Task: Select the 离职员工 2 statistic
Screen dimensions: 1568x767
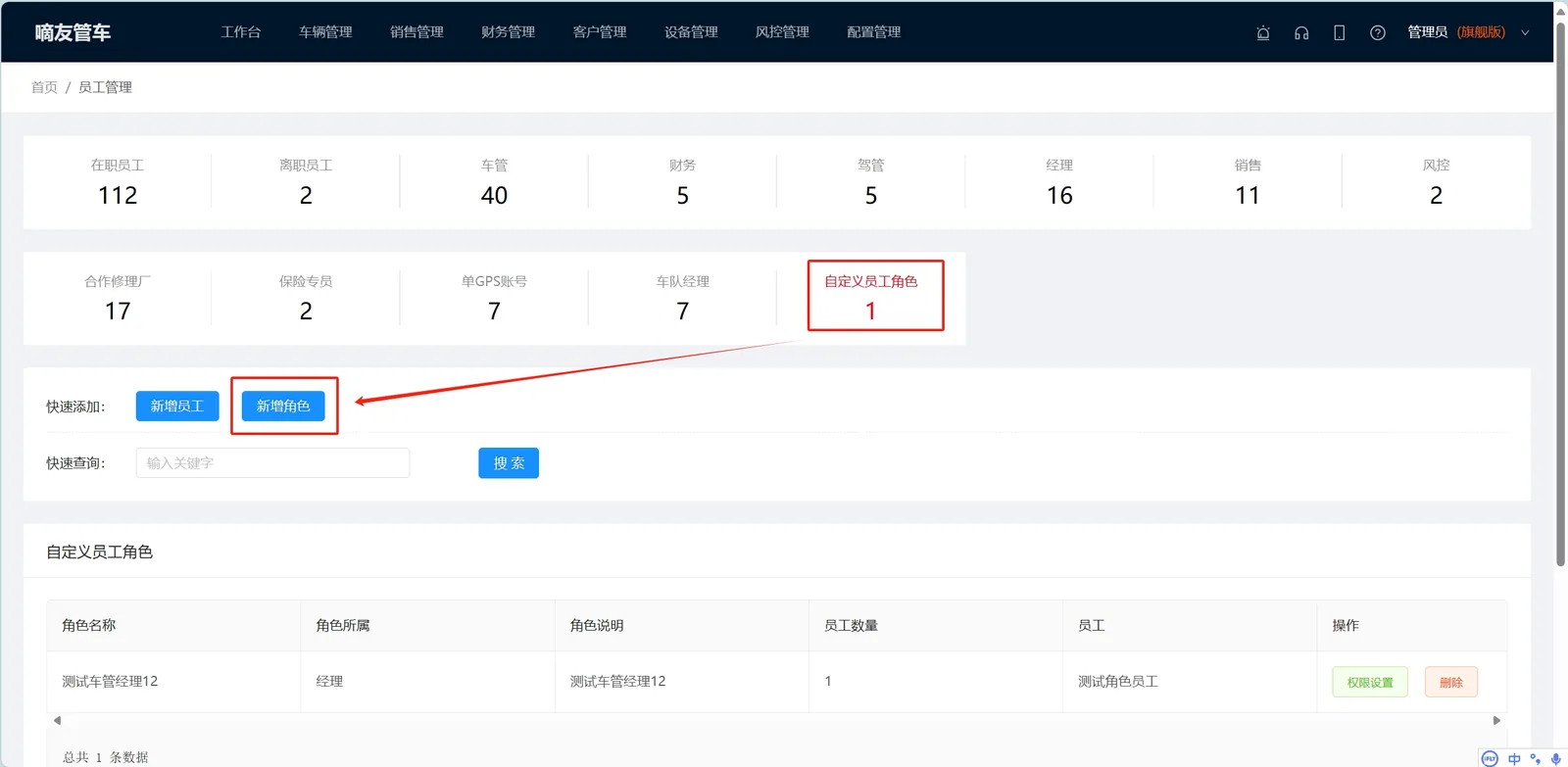Action: [x=306, y=182]
